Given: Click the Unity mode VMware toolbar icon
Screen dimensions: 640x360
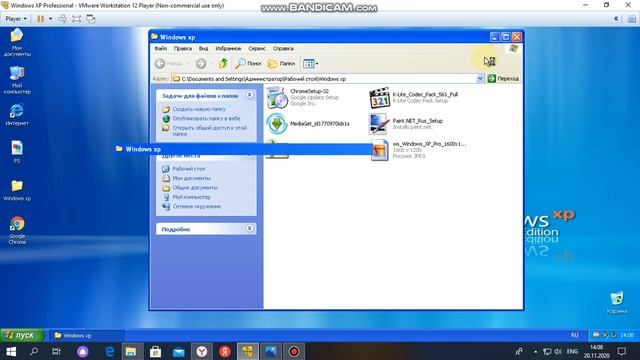Looking at the screenshot, I should [91, 19].
